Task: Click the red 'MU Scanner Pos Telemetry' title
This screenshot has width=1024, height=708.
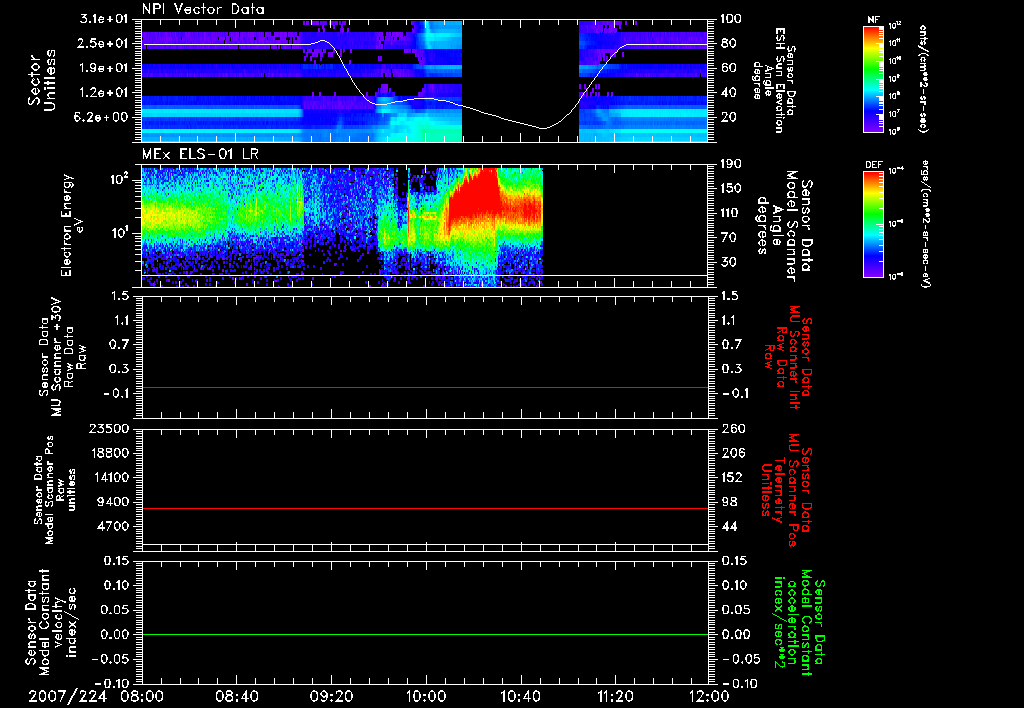Action: [786, 490]
